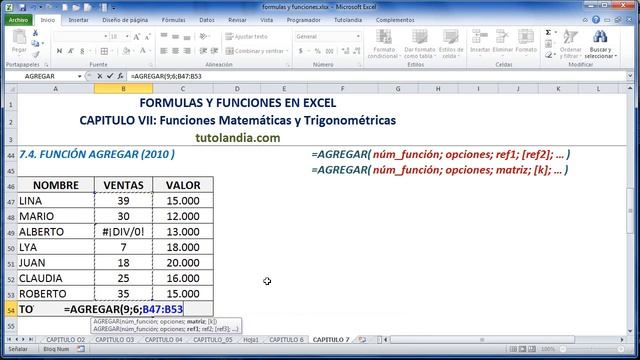Click the Format Painter brush icon
Viewport: 640px width, 360px height.
pyautogui.click(x=36, y=54)
